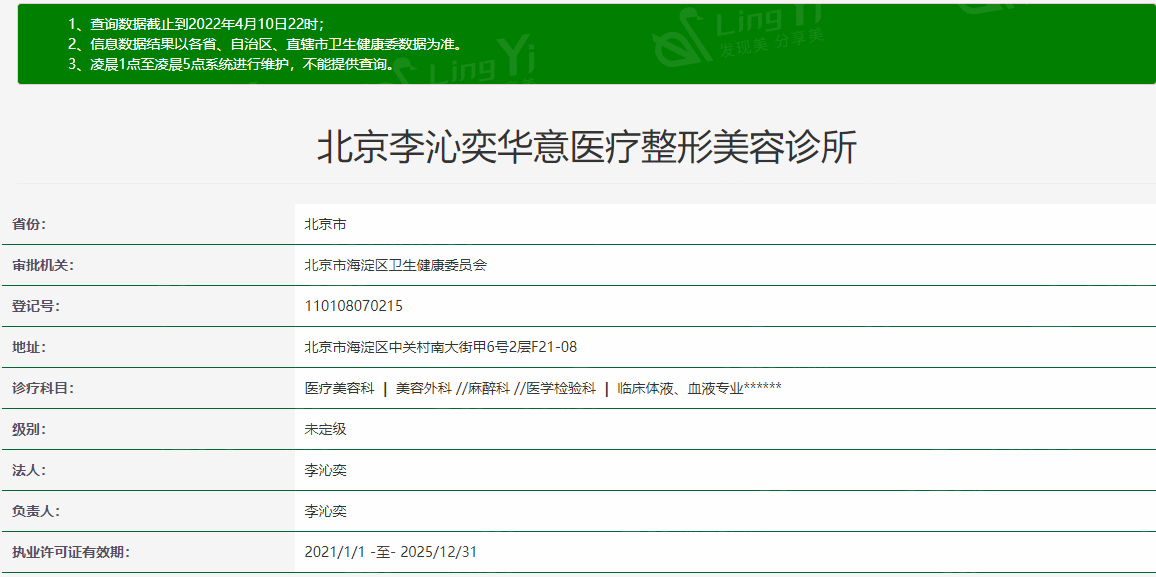This screenshot has height=577, width=1156.
Task: Click the clinic title 北京李沁奕华意医疗整形美容诊所
Action: [587, 148]
